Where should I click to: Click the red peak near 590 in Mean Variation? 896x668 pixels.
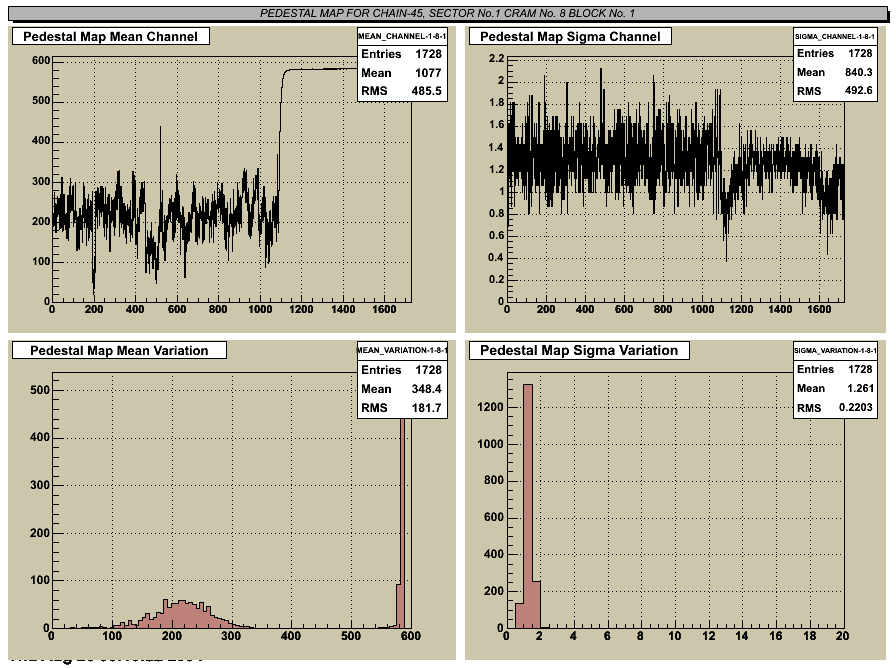(x=402, y=523)
